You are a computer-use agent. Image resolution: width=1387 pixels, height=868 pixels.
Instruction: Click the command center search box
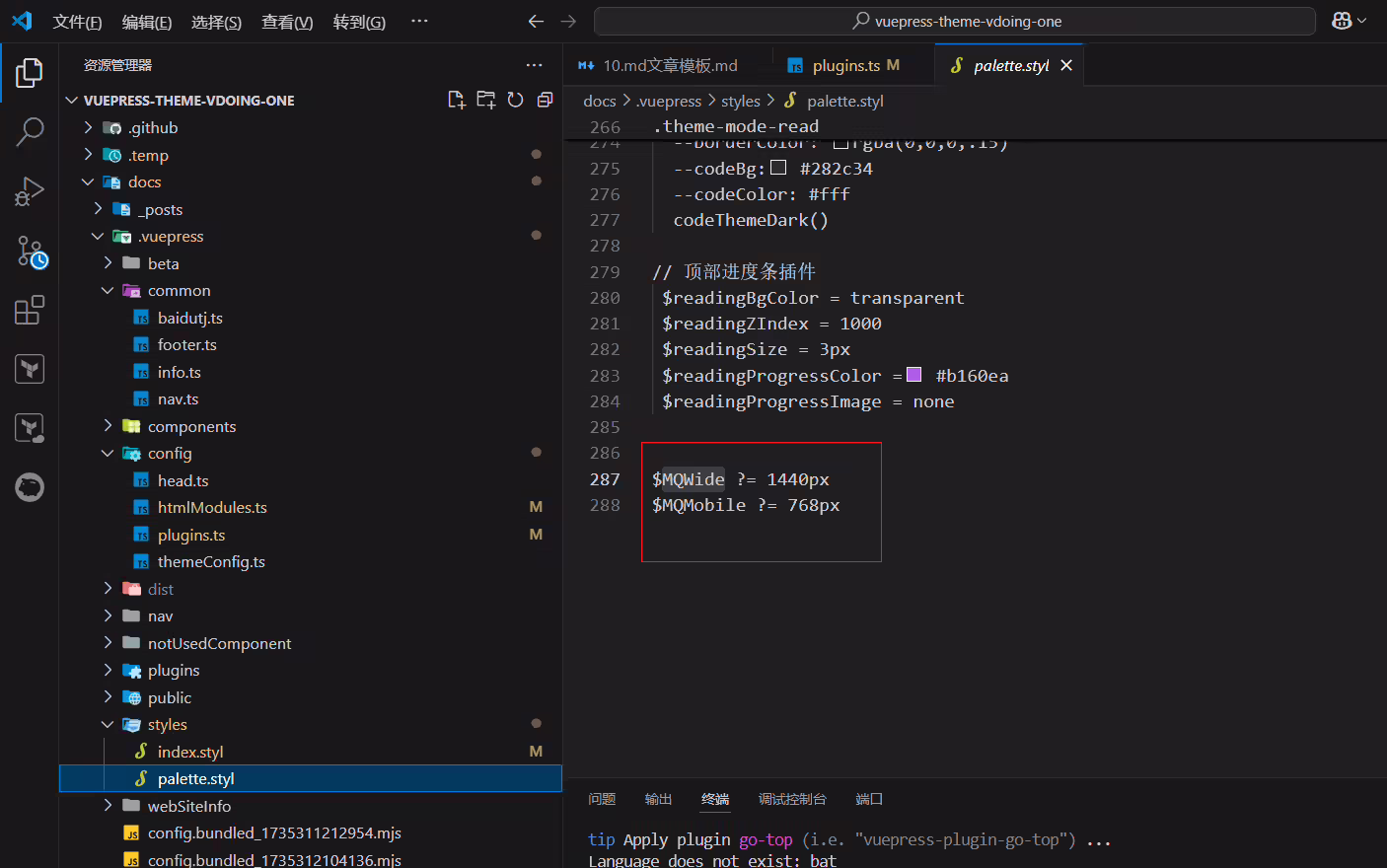coord(955,21)
